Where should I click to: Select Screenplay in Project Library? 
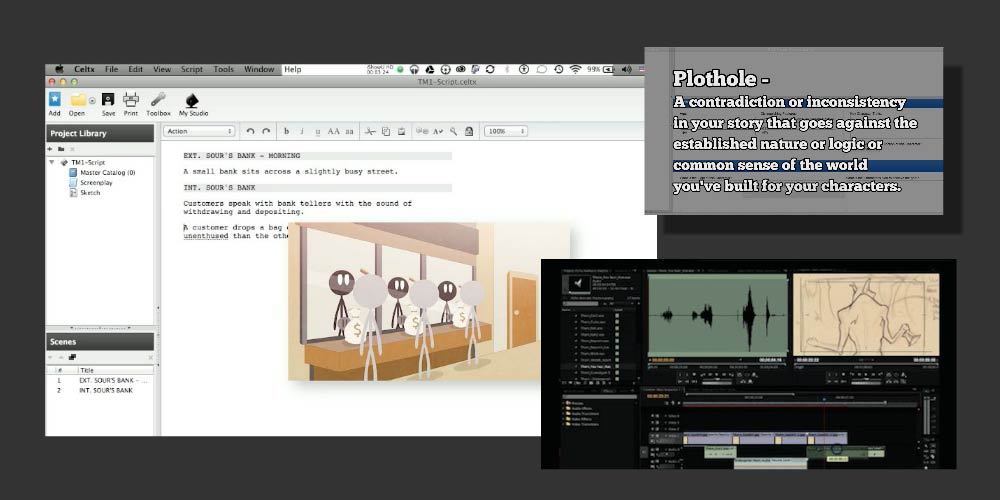point(97,183)
